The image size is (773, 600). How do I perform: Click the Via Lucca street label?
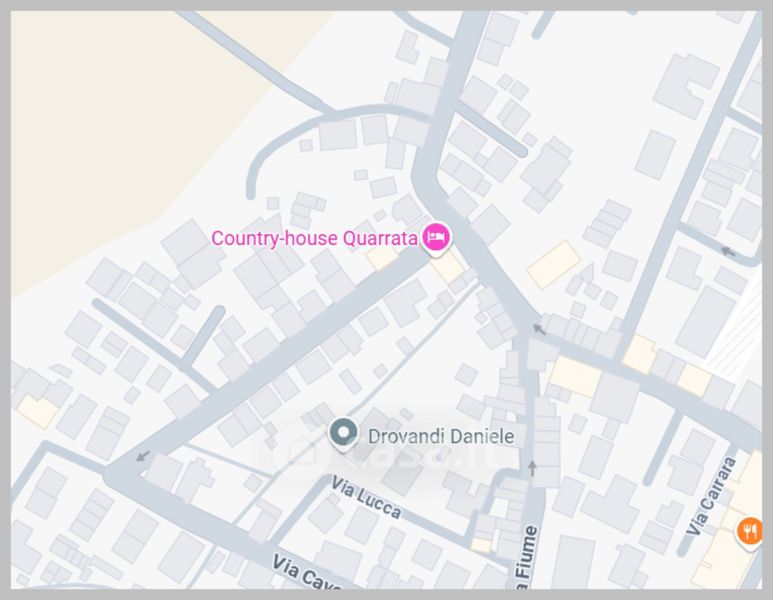(x=365, y=497)
